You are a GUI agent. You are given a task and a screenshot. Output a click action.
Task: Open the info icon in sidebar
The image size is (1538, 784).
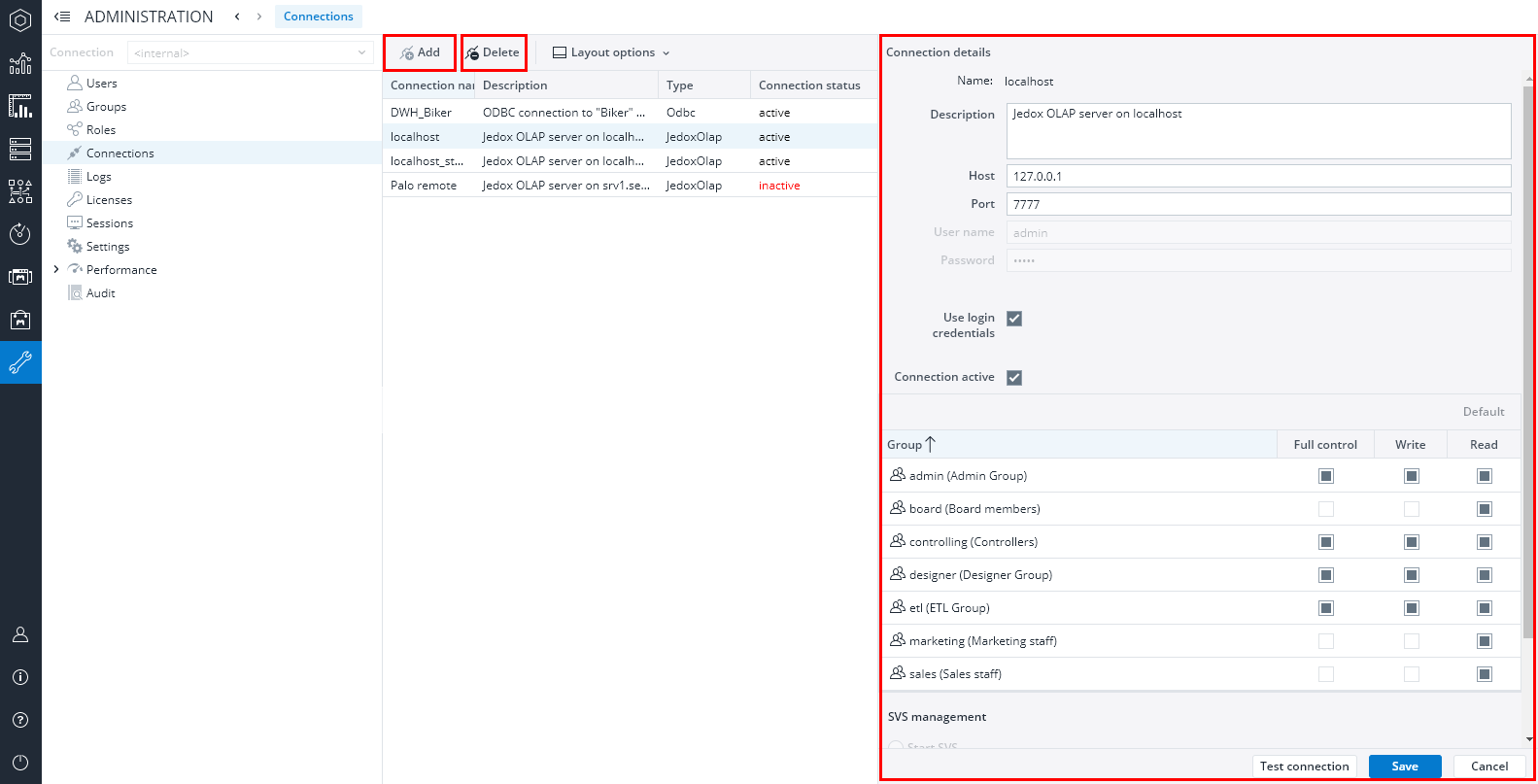coord(20,677)
